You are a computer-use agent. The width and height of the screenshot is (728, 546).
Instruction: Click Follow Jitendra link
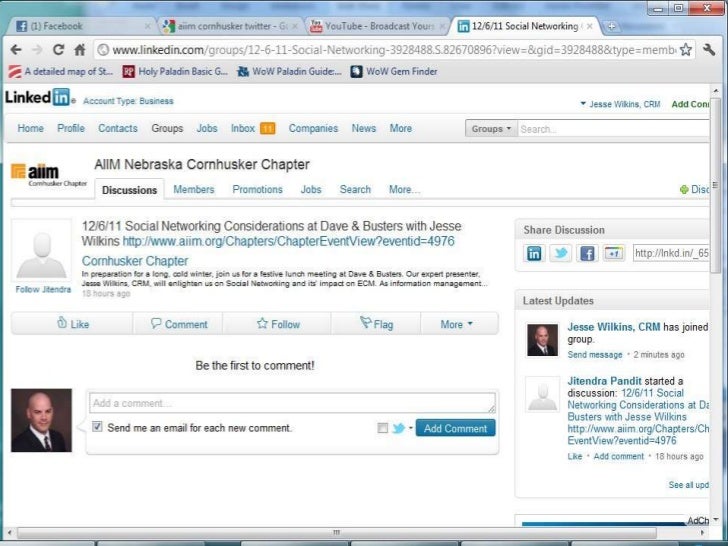(43, 289)
